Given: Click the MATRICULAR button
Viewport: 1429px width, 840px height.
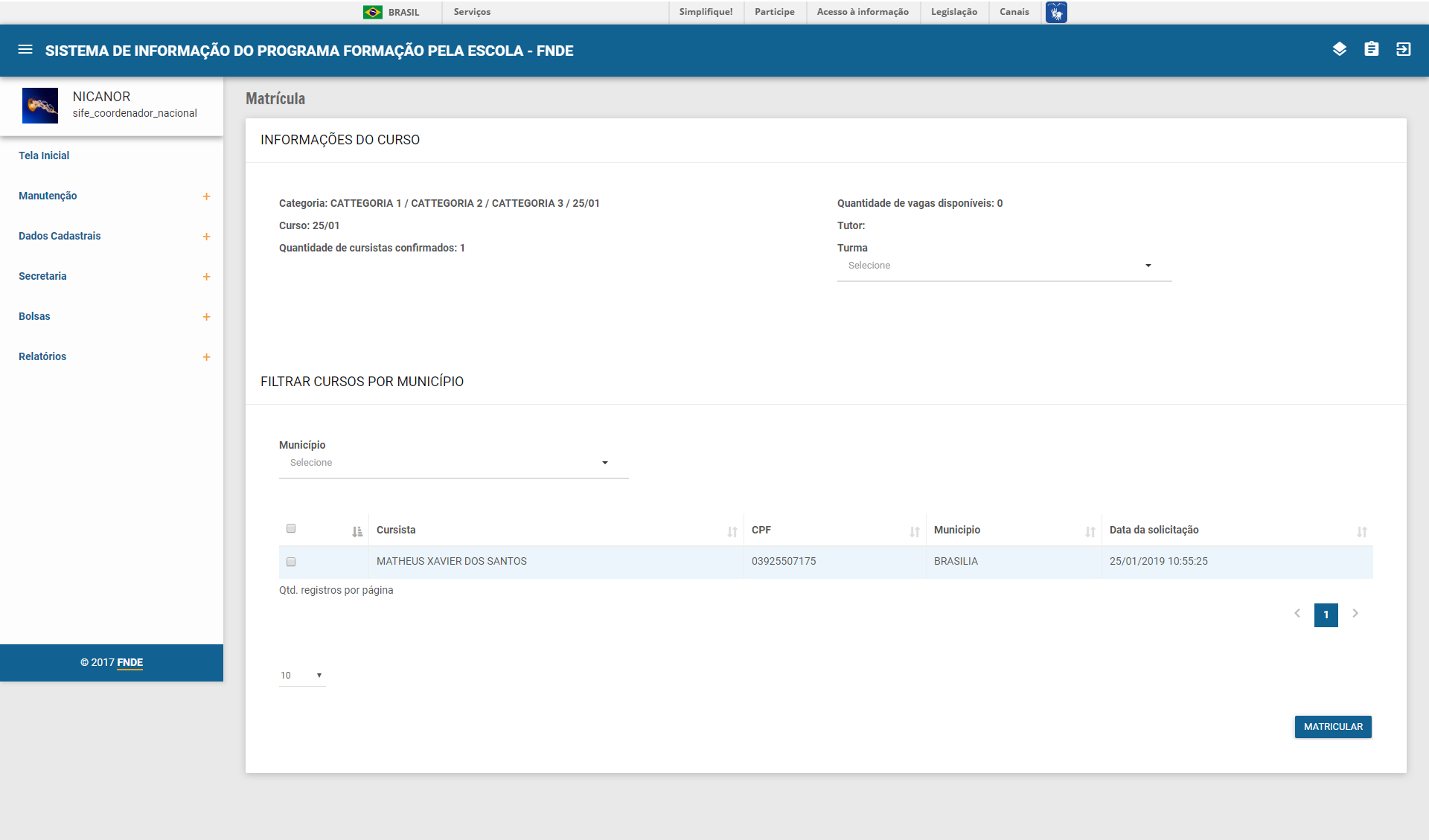Looking at the screenshot, I should (x=1332, y=727).
